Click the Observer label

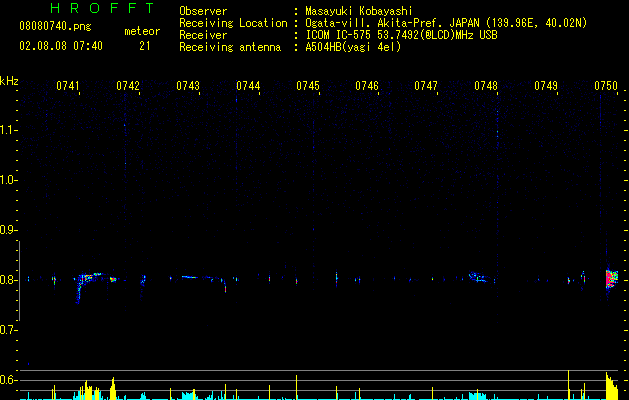tap(203, 11)
